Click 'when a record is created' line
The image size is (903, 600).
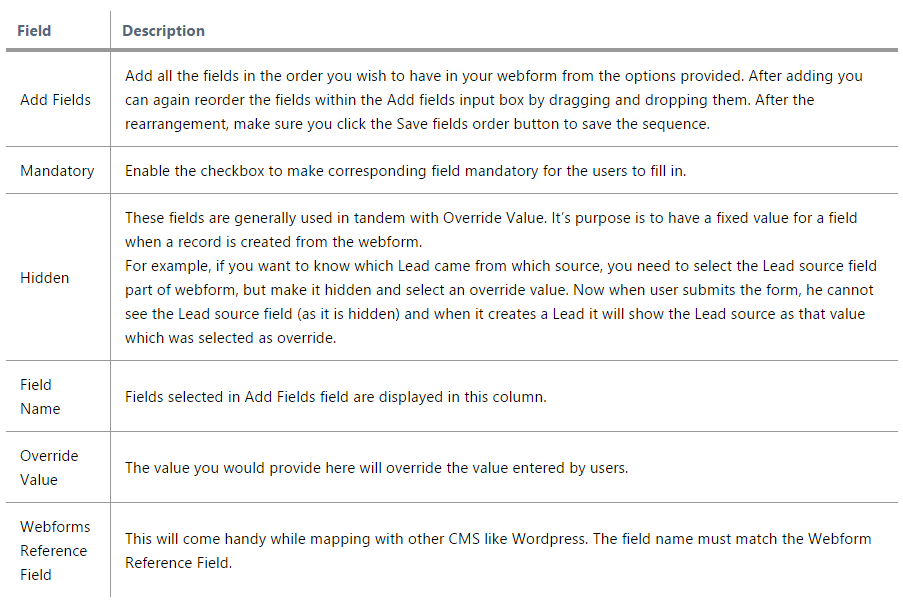274,242
